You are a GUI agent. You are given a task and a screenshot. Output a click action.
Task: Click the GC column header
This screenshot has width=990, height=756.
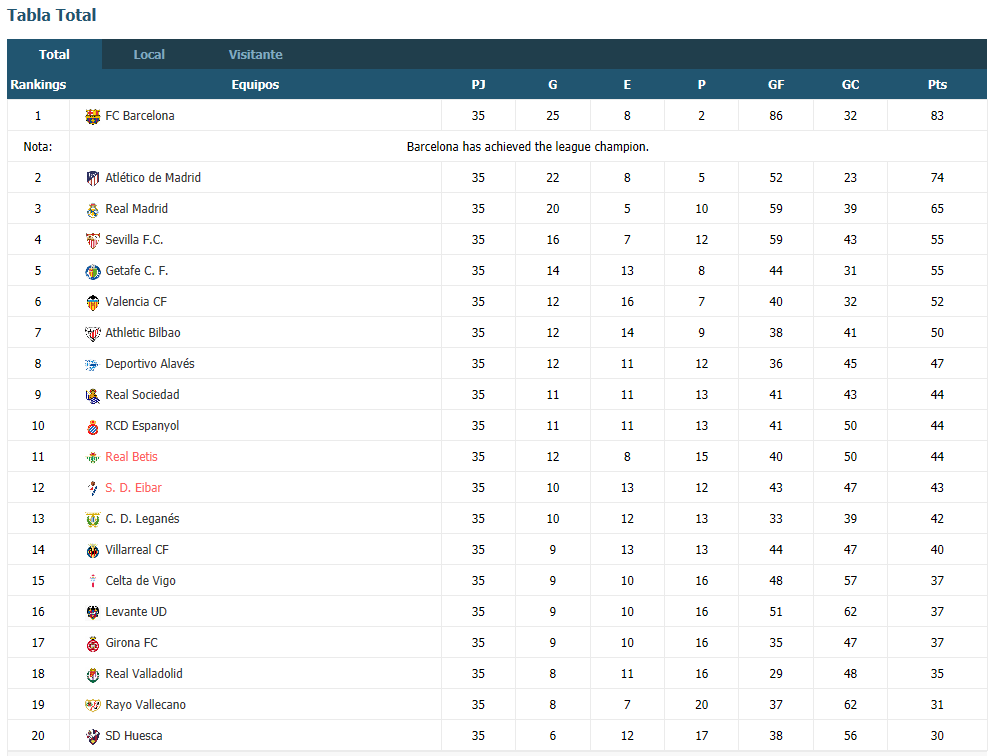tap(850, 84)
